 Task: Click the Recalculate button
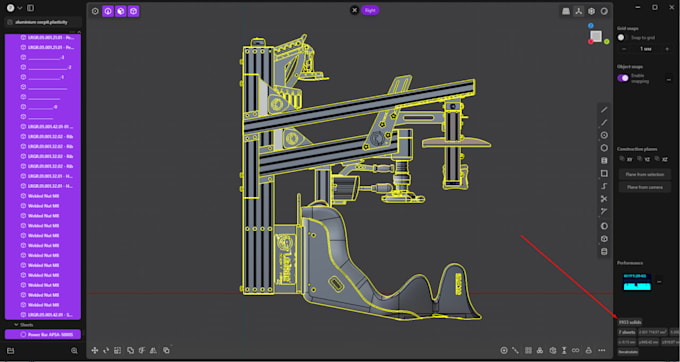(x=628, y=352)
